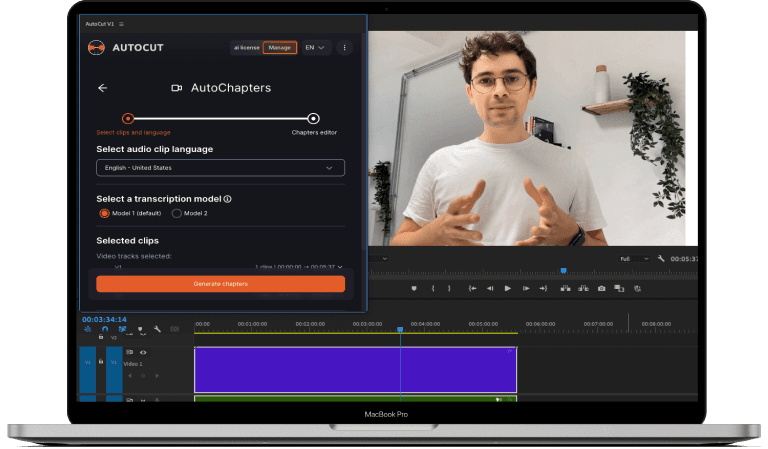768x449 pixels.
Task: Click the timeline timecode 00:03:34:14
Action: point(104,319)
